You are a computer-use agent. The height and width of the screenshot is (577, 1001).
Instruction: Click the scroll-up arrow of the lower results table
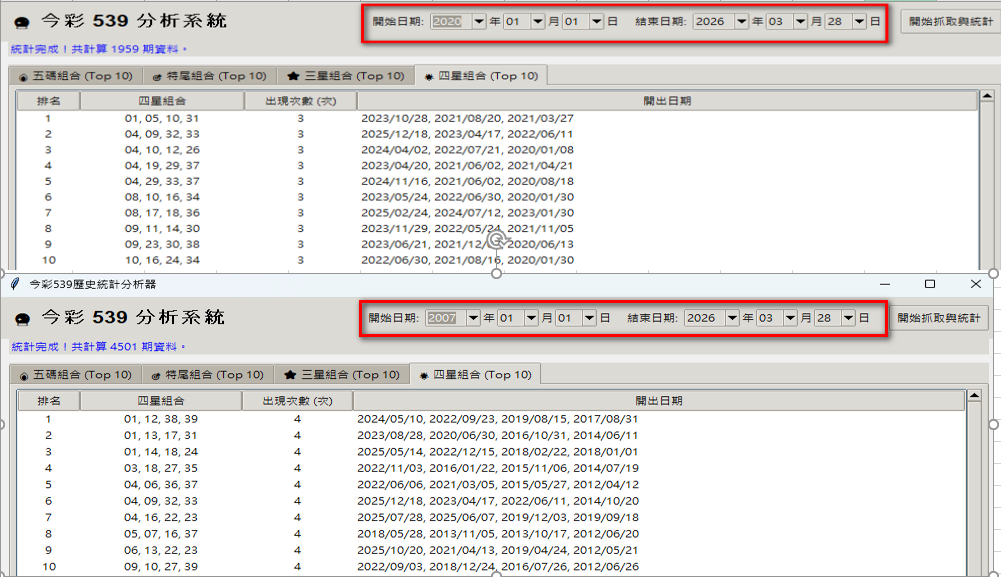point(972,402)
